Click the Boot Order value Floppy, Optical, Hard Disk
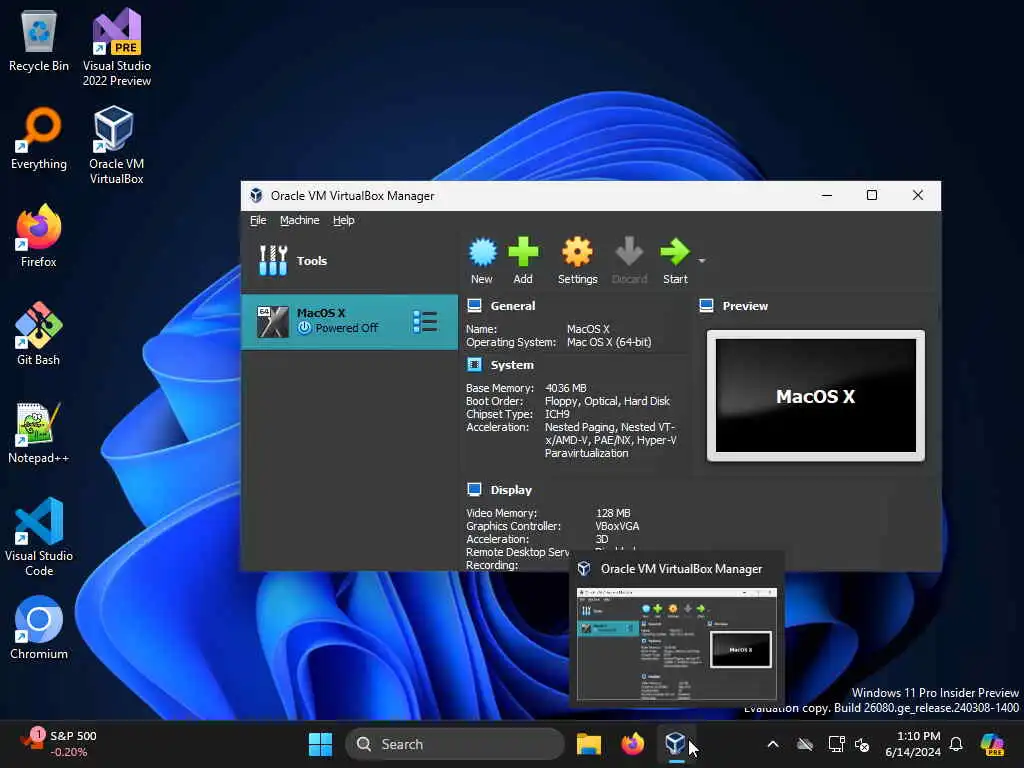The image size is (1024, 768). [607, 401]
